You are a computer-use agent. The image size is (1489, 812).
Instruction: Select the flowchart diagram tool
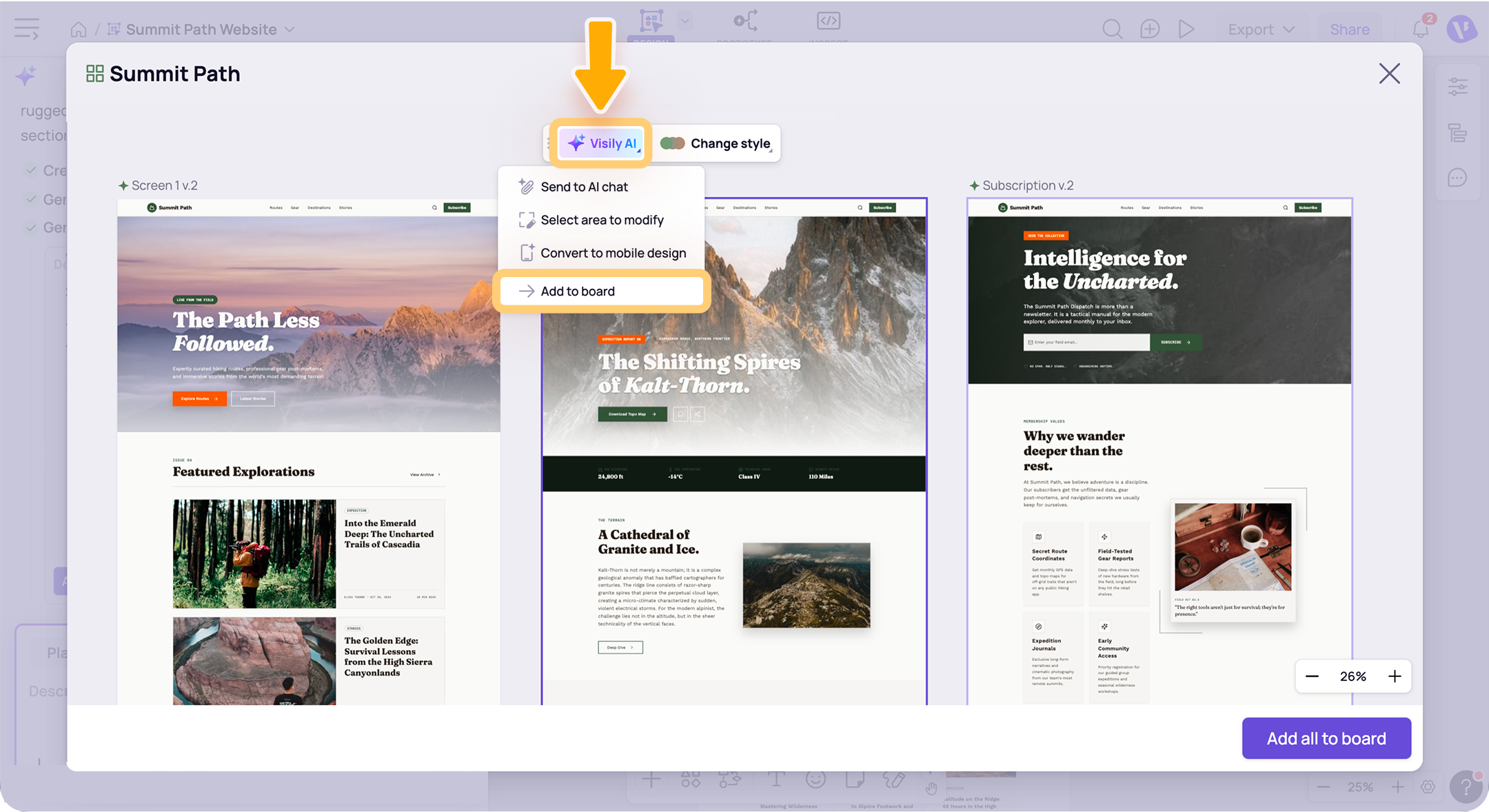[x=730, y=780]
